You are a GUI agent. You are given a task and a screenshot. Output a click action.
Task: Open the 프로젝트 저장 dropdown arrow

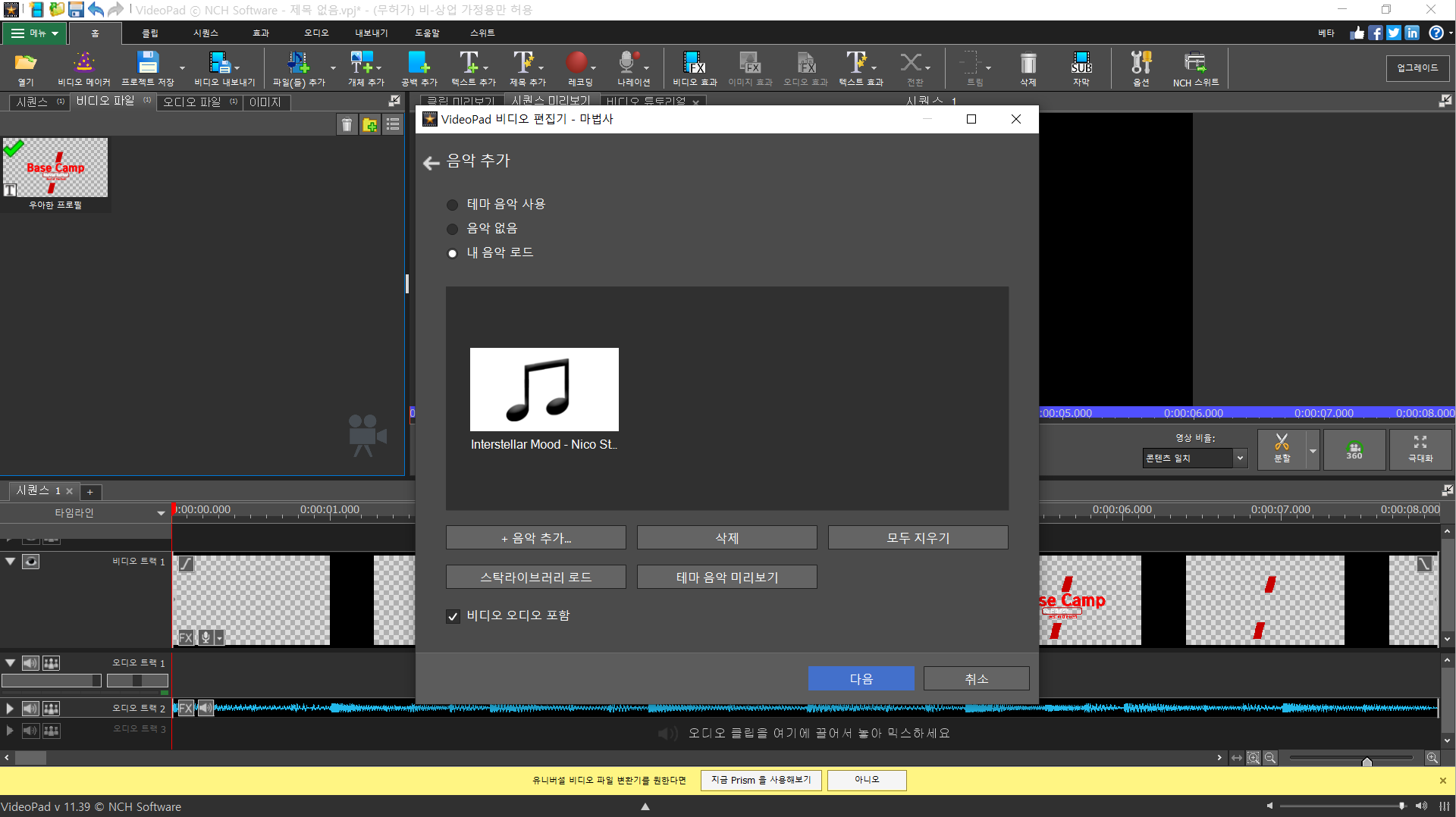click(182, 68)
